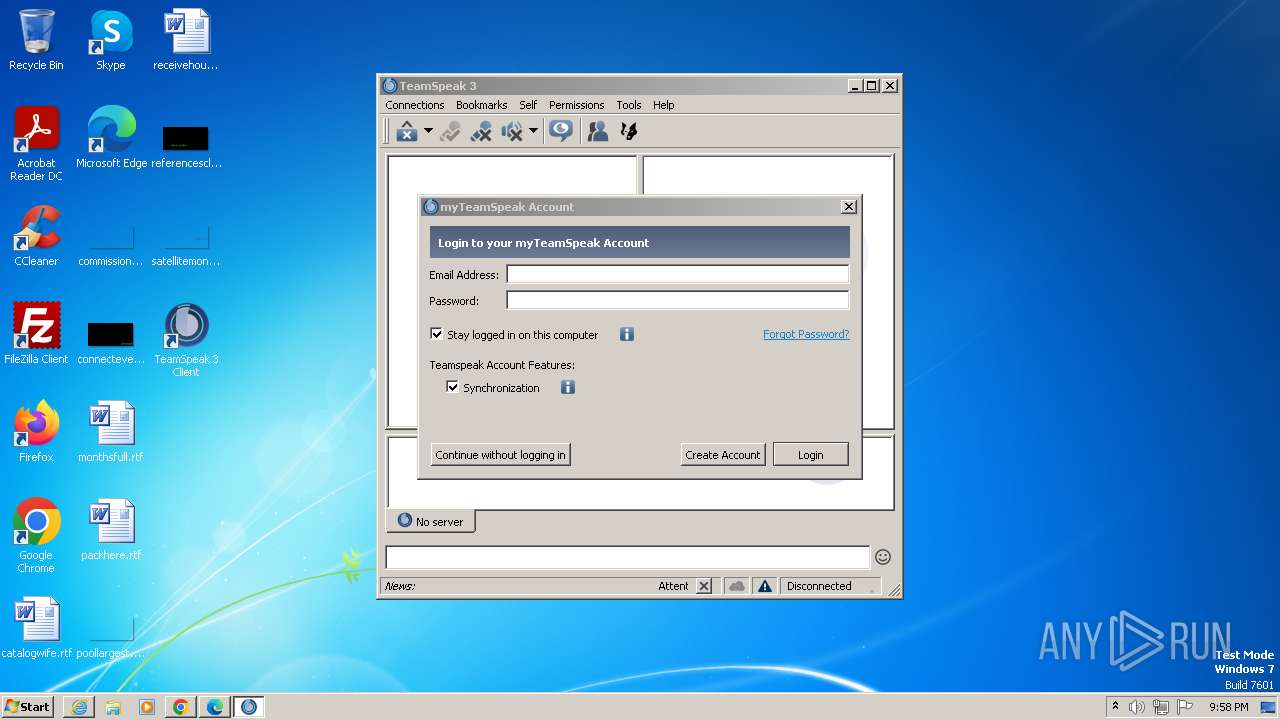
Task: Open the Permissions menu
Action: tap(576, 105)
